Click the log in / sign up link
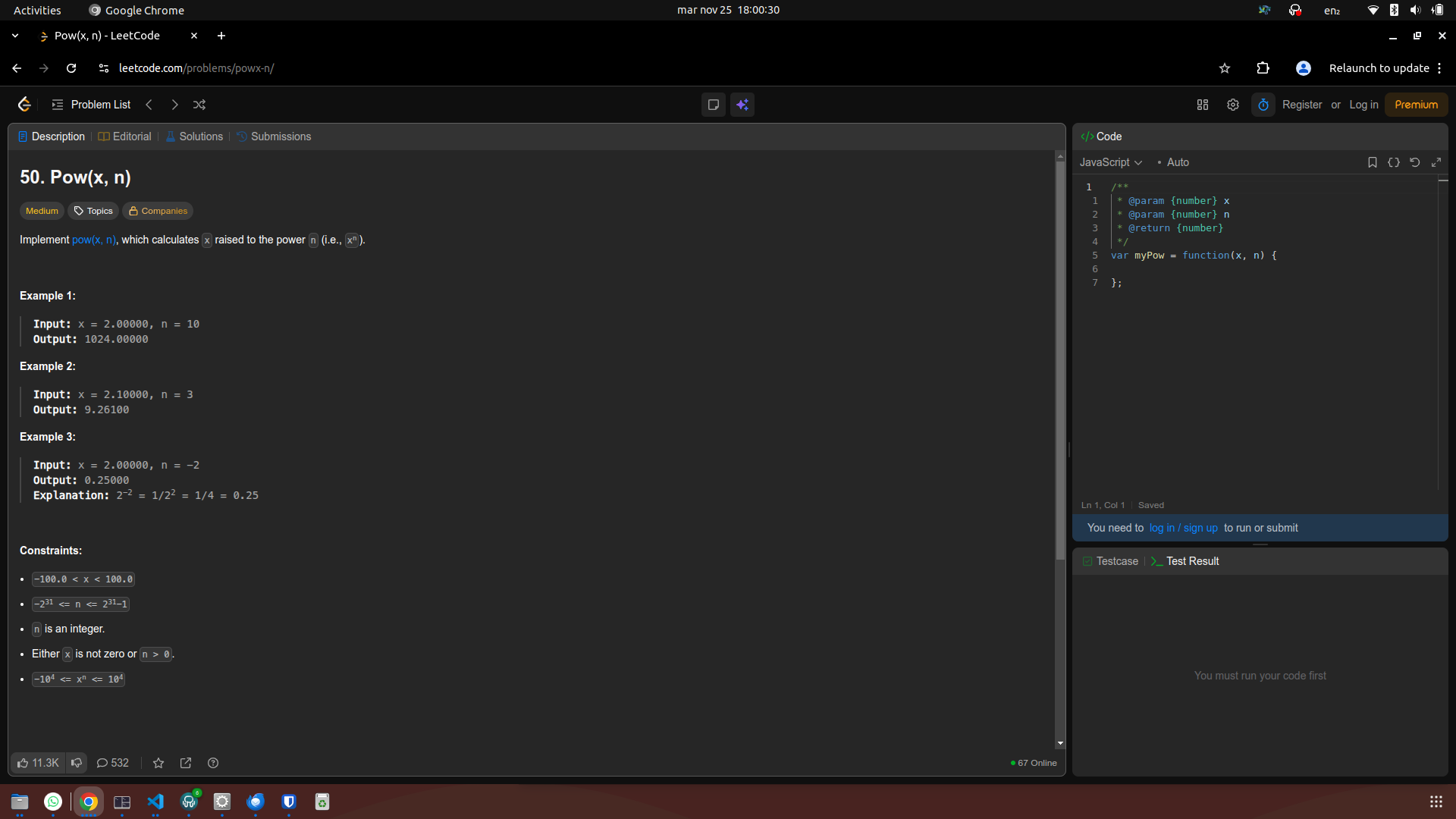 (x=1183, y=528)
